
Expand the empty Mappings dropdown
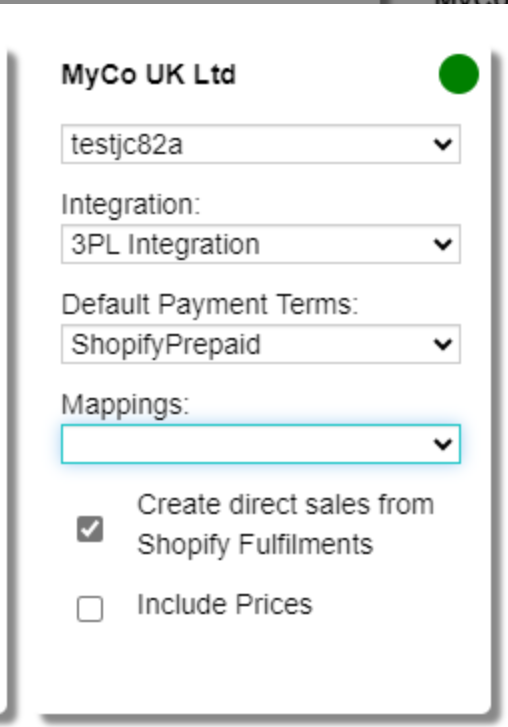(260, 444)
